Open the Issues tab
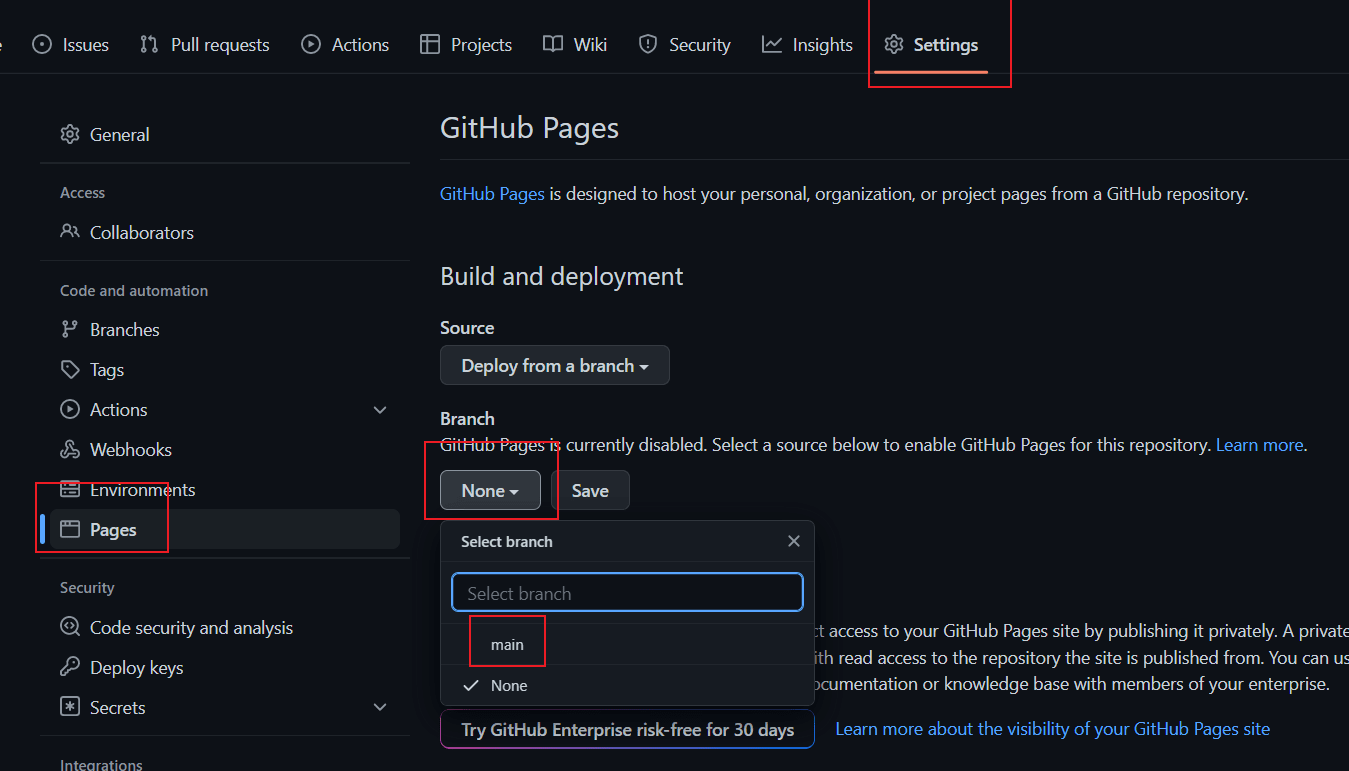The width and height of the screenshot is (1349, 771). pos(70,44)
